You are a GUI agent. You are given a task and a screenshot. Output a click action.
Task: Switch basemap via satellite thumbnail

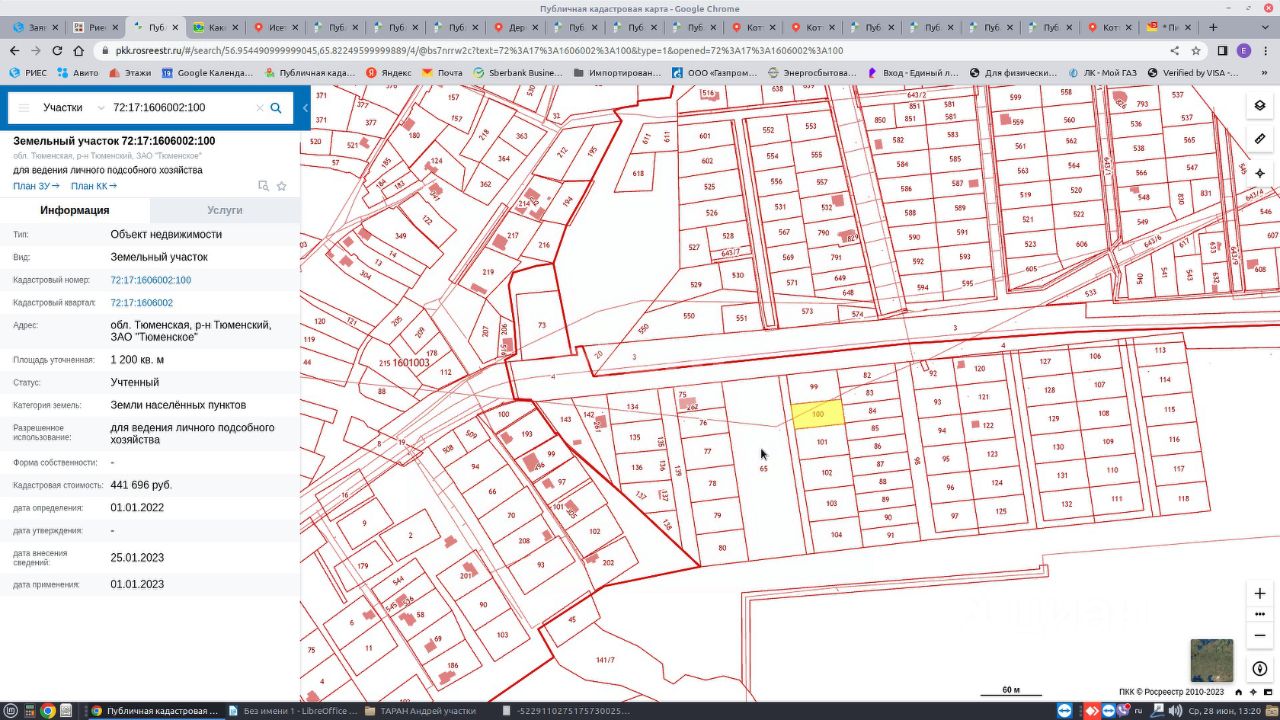[x=1211, y=660]
